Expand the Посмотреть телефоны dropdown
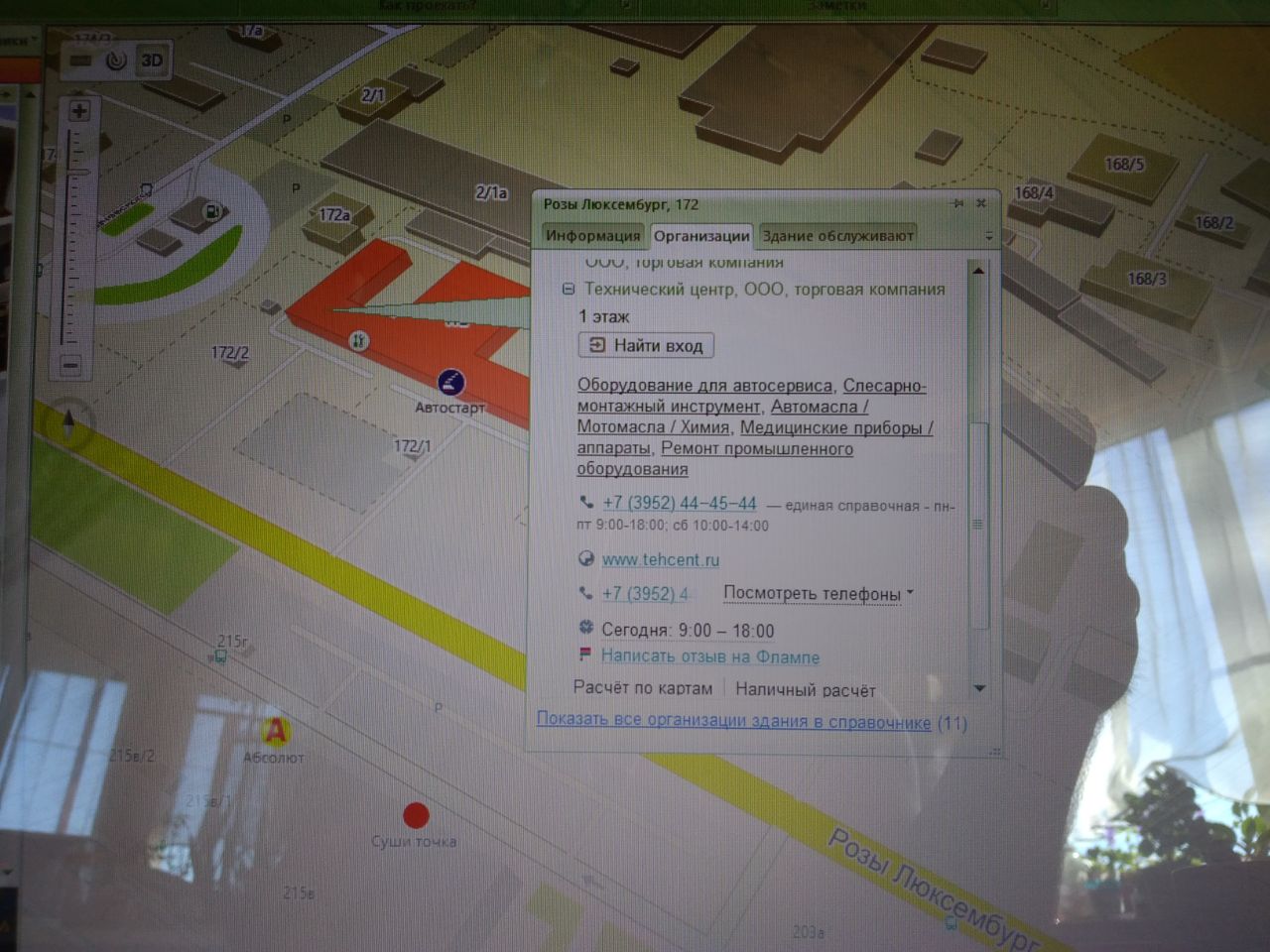 819,593
